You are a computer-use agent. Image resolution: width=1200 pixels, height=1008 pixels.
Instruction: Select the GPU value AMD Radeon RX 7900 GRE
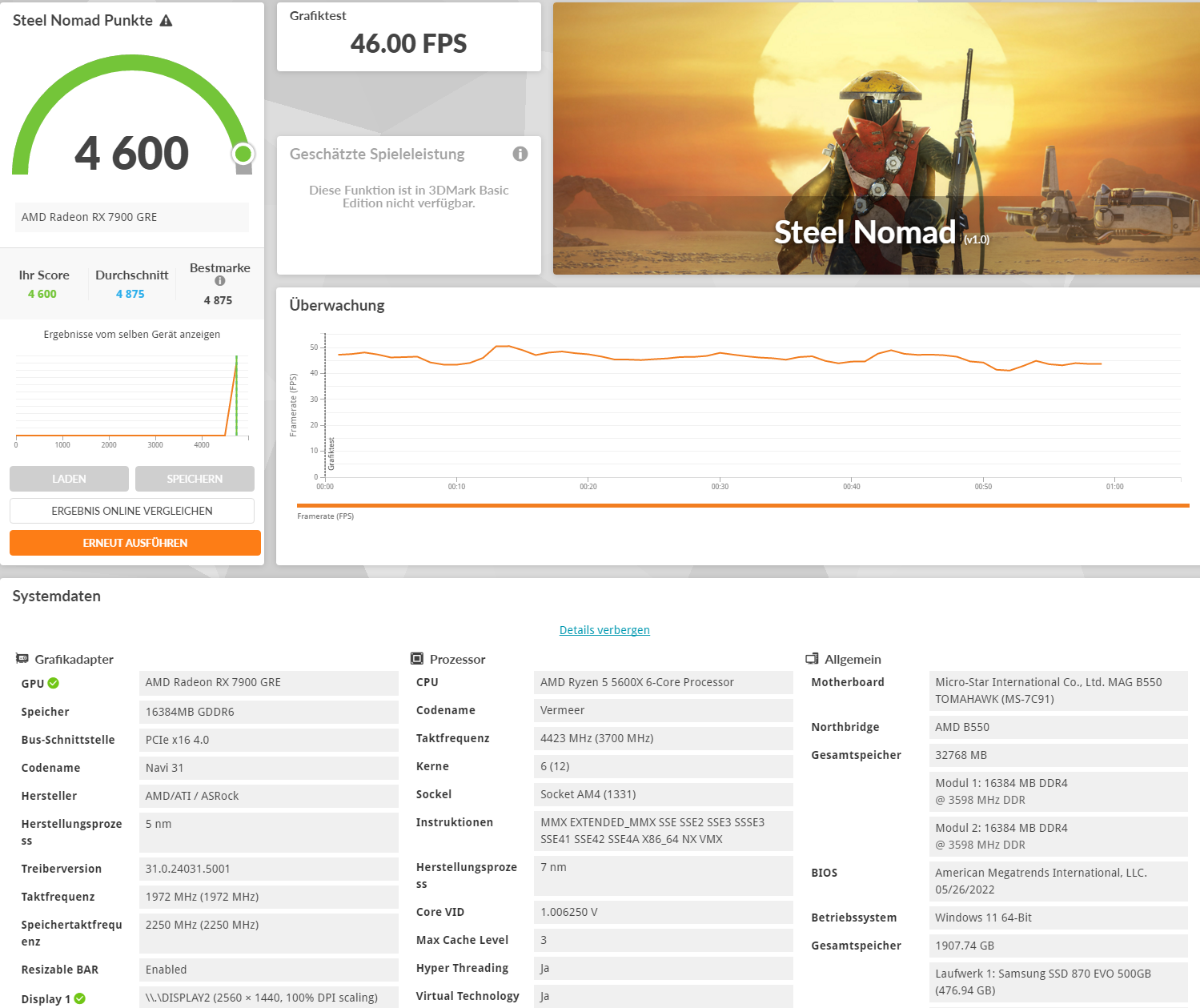coord(269,683)
